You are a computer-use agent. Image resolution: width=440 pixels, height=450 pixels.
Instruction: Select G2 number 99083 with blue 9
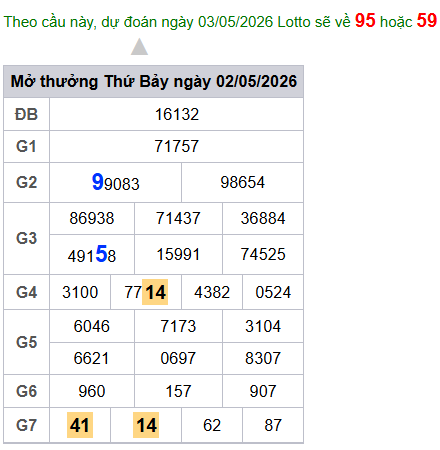click(x=116, y=182)
